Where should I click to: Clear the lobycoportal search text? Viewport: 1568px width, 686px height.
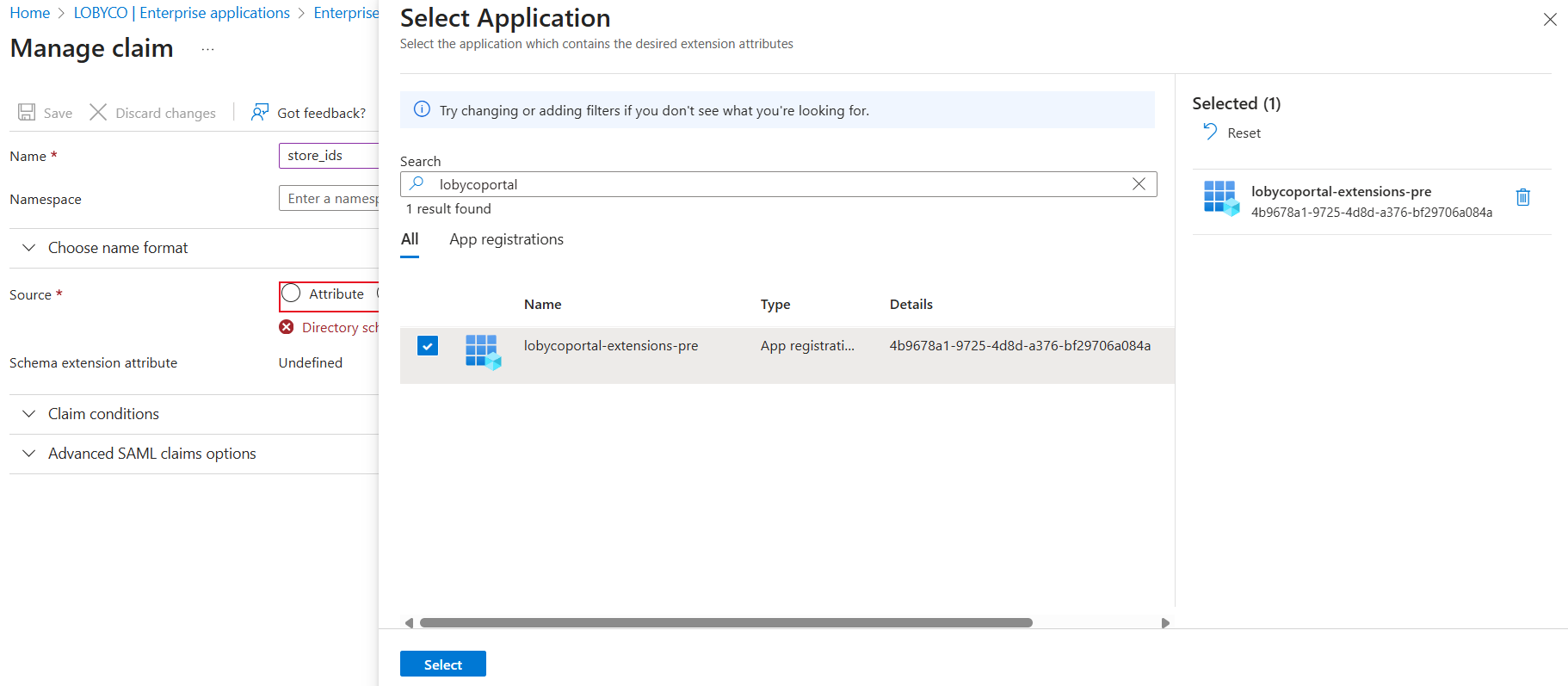pos(1139,183)
